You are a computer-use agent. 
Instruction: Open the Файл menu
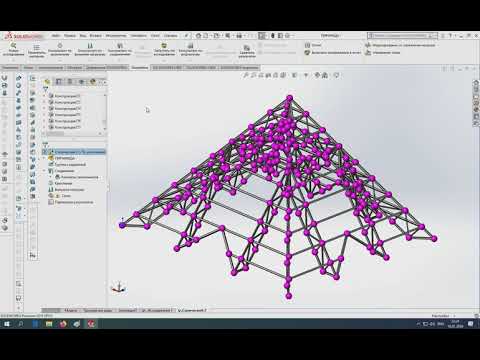click(56, 35)
